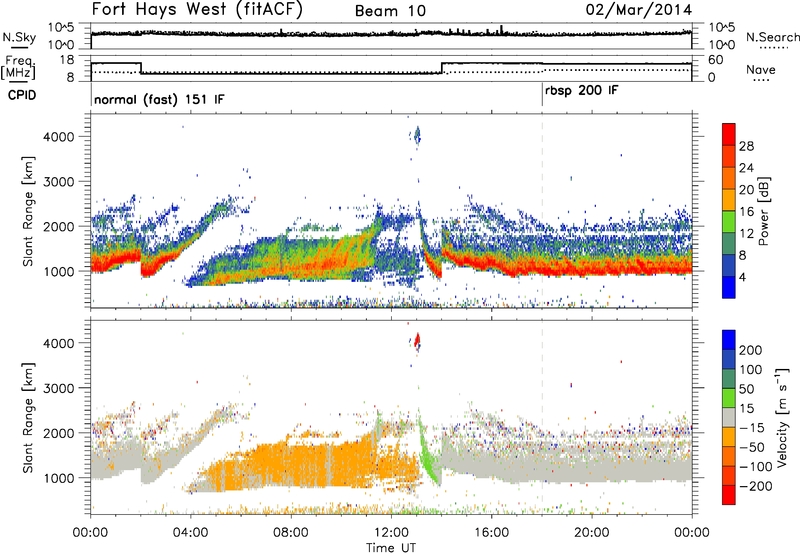Click the 'Nave' legend label

pyautogui.click(x=760, y=69)
